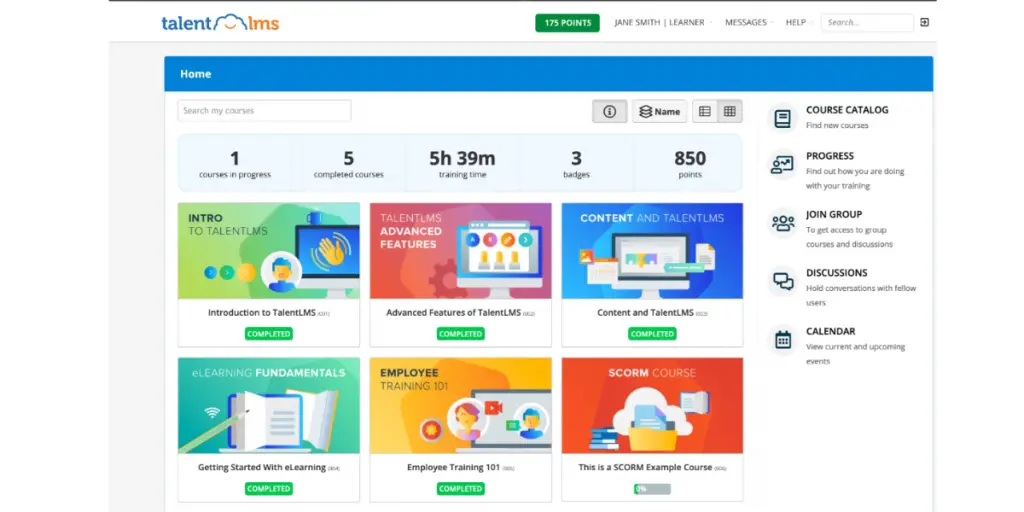This screenshot has height=512, width=1024.
Task: Click the Course Catalog book icon
Action: tap(782, 118)
